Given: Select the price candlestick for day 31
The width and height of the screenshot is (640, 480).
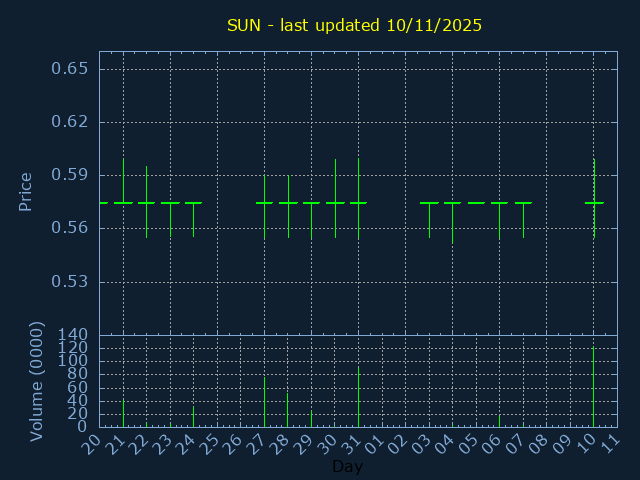Looking at the screenshot, I should (x=358, y=202).
